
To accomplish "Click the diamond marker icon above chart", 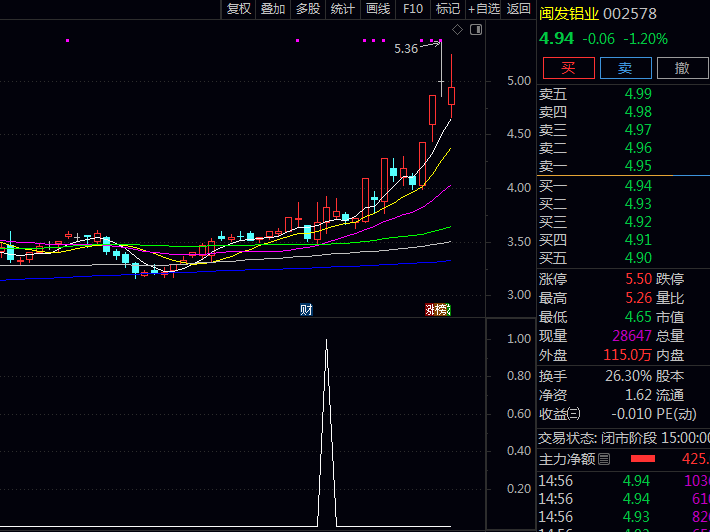I will click(x=457, y=30).
